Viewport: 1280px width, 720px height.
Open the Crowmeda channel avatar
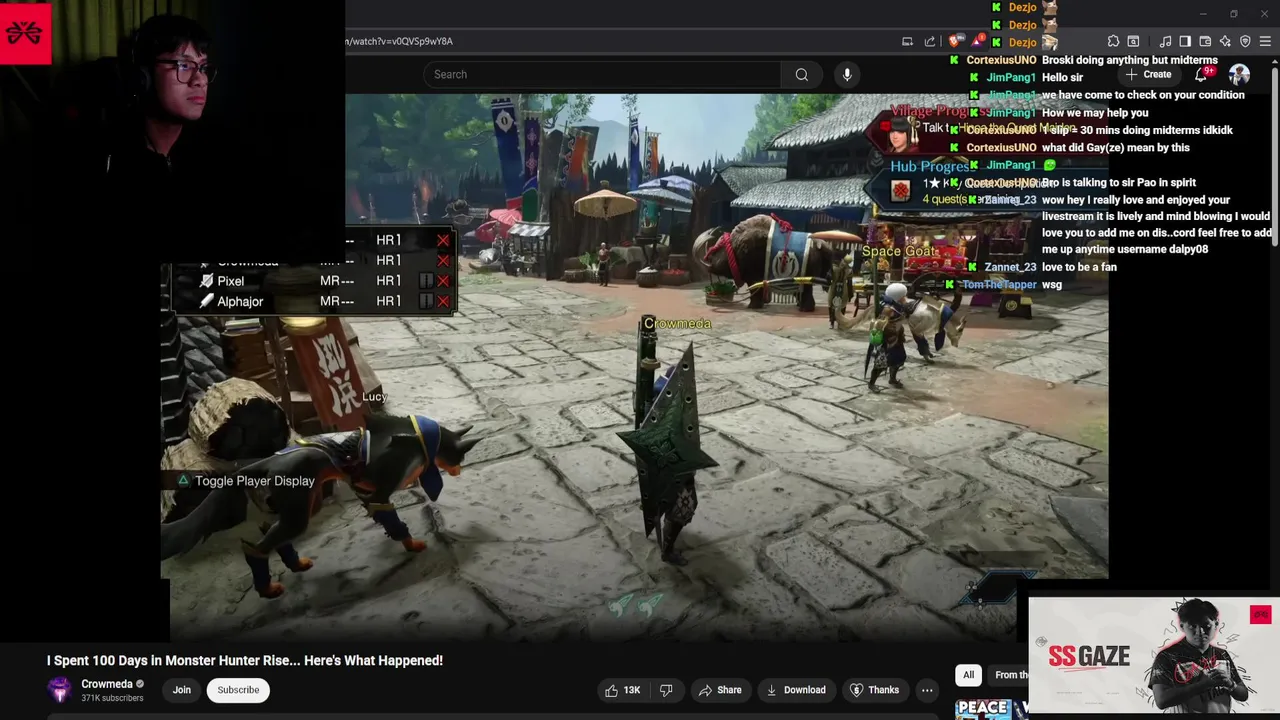point(60,690)
